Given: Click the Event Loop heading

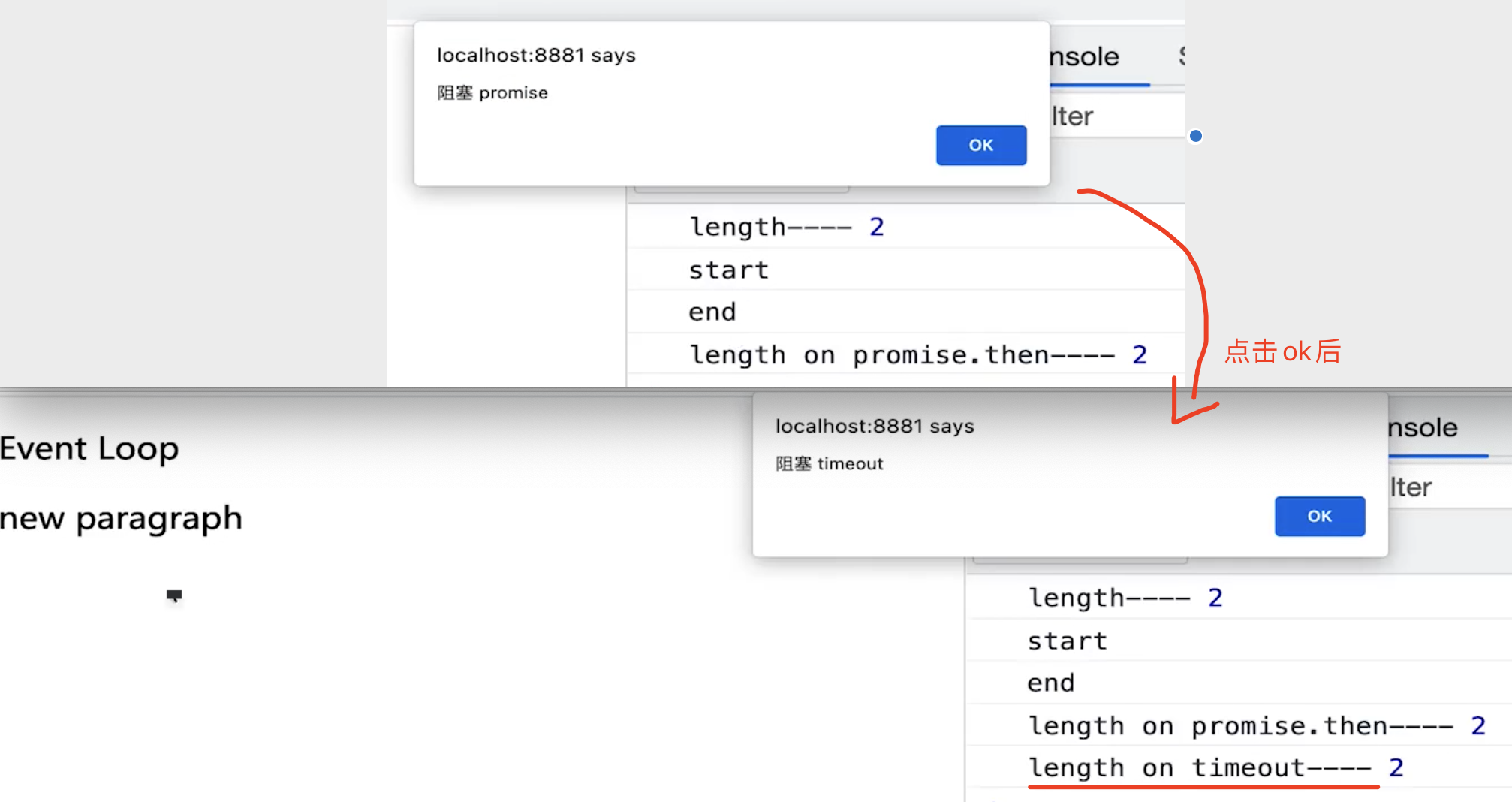Looking at the screenshot, I should click(x=89, y=449).
